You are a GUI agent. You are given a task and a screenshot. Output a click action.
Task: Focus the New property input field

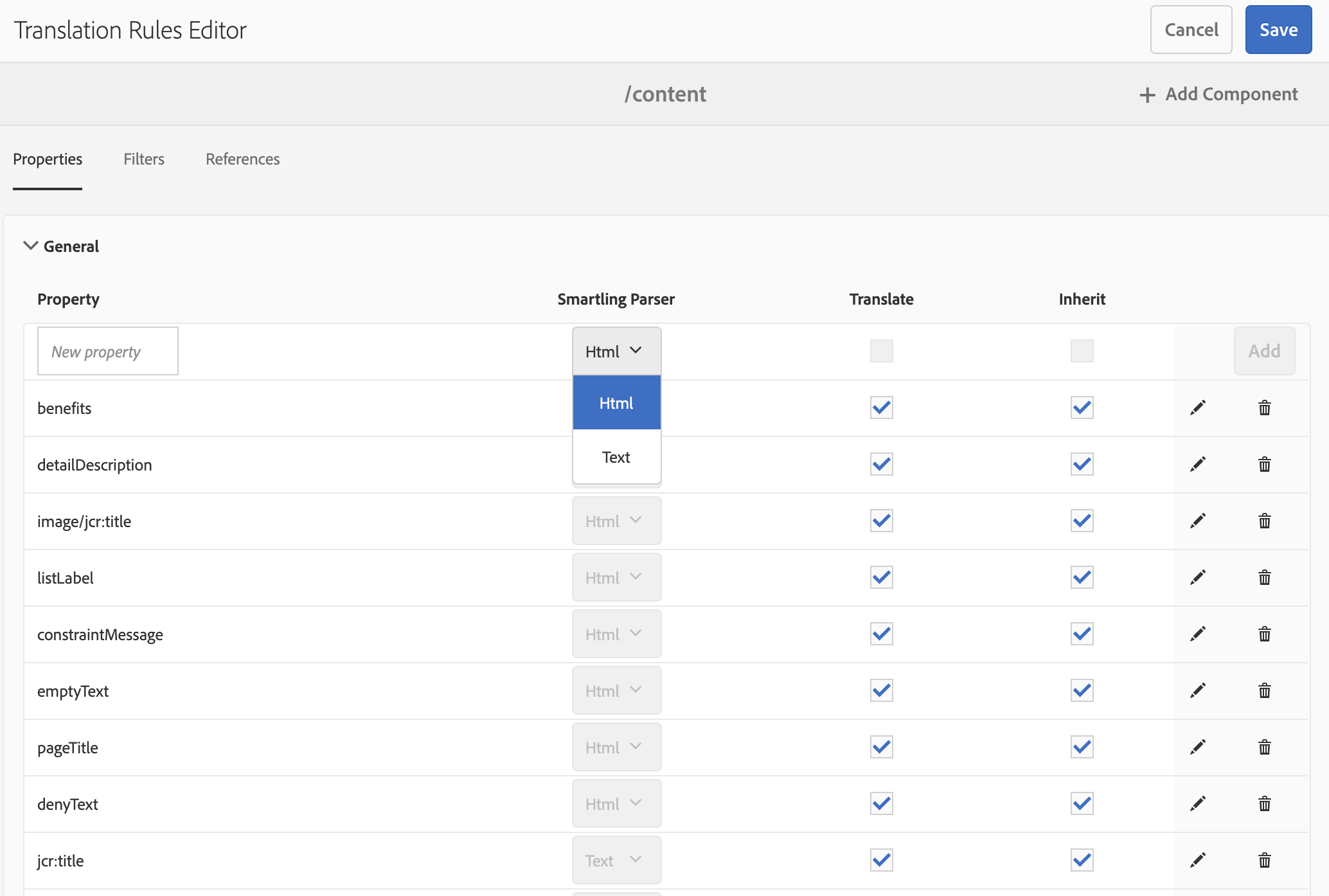pos(108,351)
